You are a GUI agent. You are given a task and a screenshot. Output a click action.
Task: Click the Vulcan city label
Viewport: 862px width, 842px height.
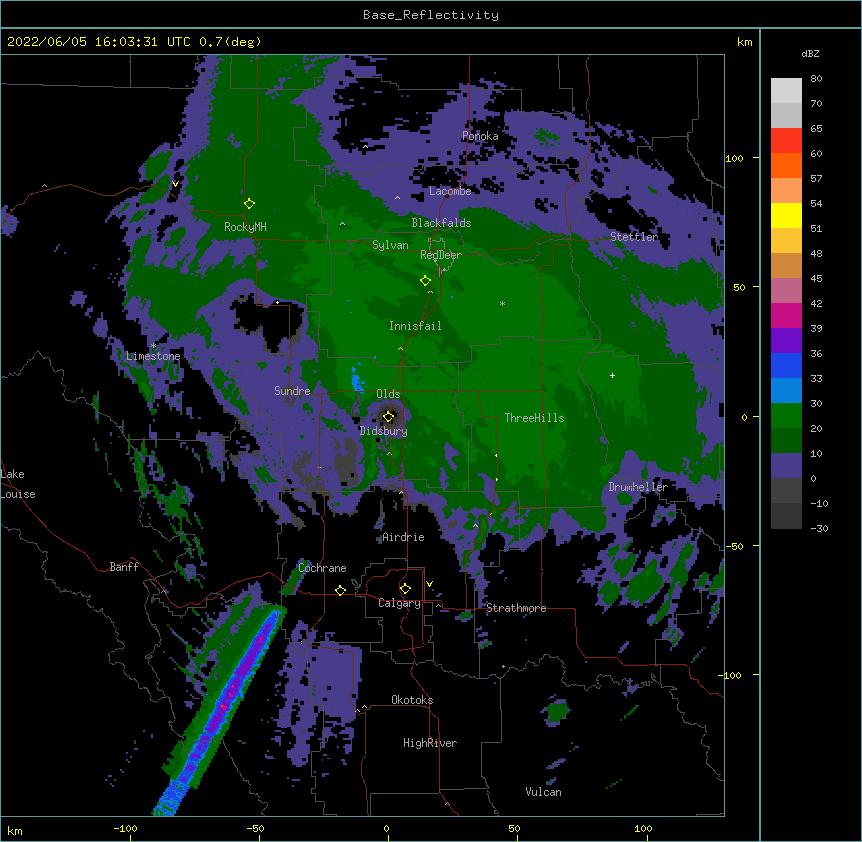pos(543,792)
